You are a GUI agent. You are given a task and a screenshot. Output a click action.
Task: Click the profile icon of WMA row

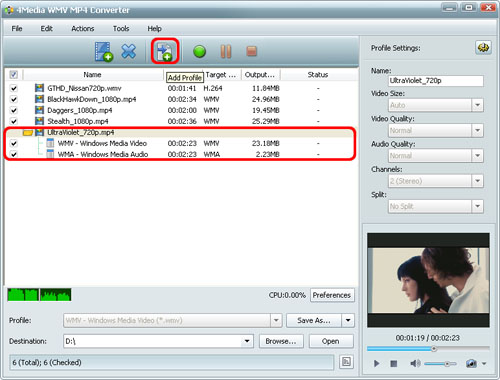click(x=50, y=154)
